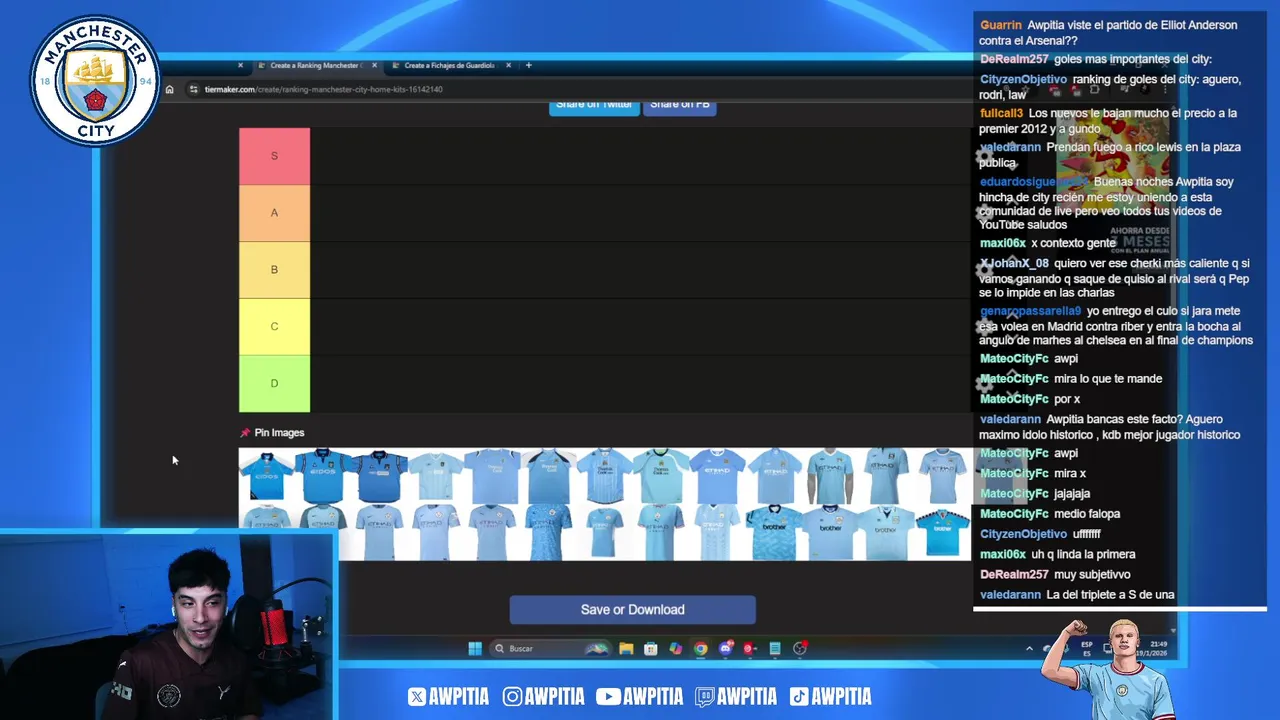Click chat username fullcall3
Viewport: 1280px width, 720px height.
tap(1001, 113)
